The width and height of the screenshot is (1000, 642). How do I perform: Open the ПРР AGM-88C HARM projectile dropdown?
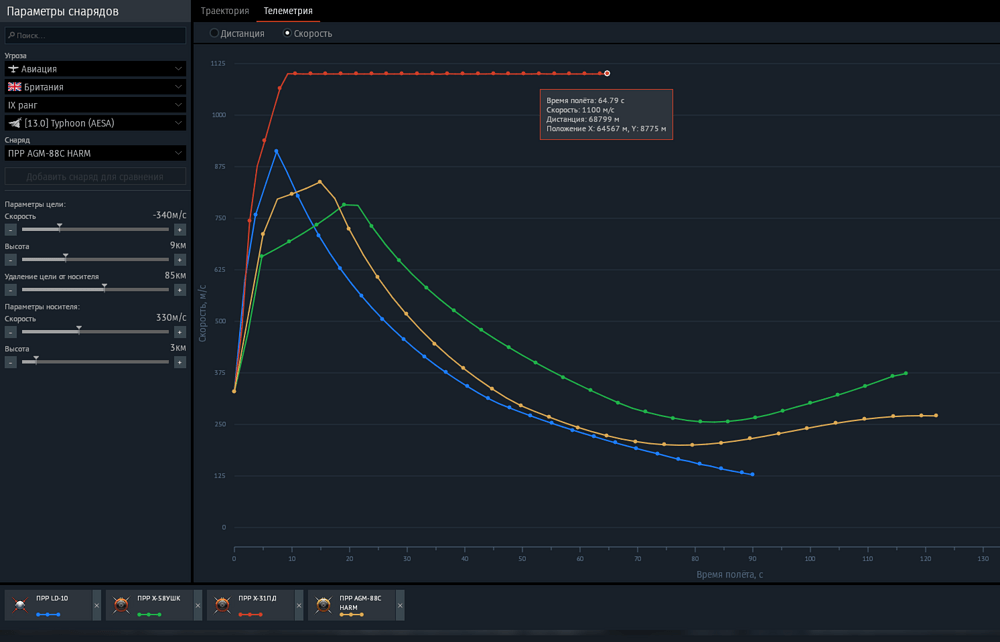(x=96, y=153)
